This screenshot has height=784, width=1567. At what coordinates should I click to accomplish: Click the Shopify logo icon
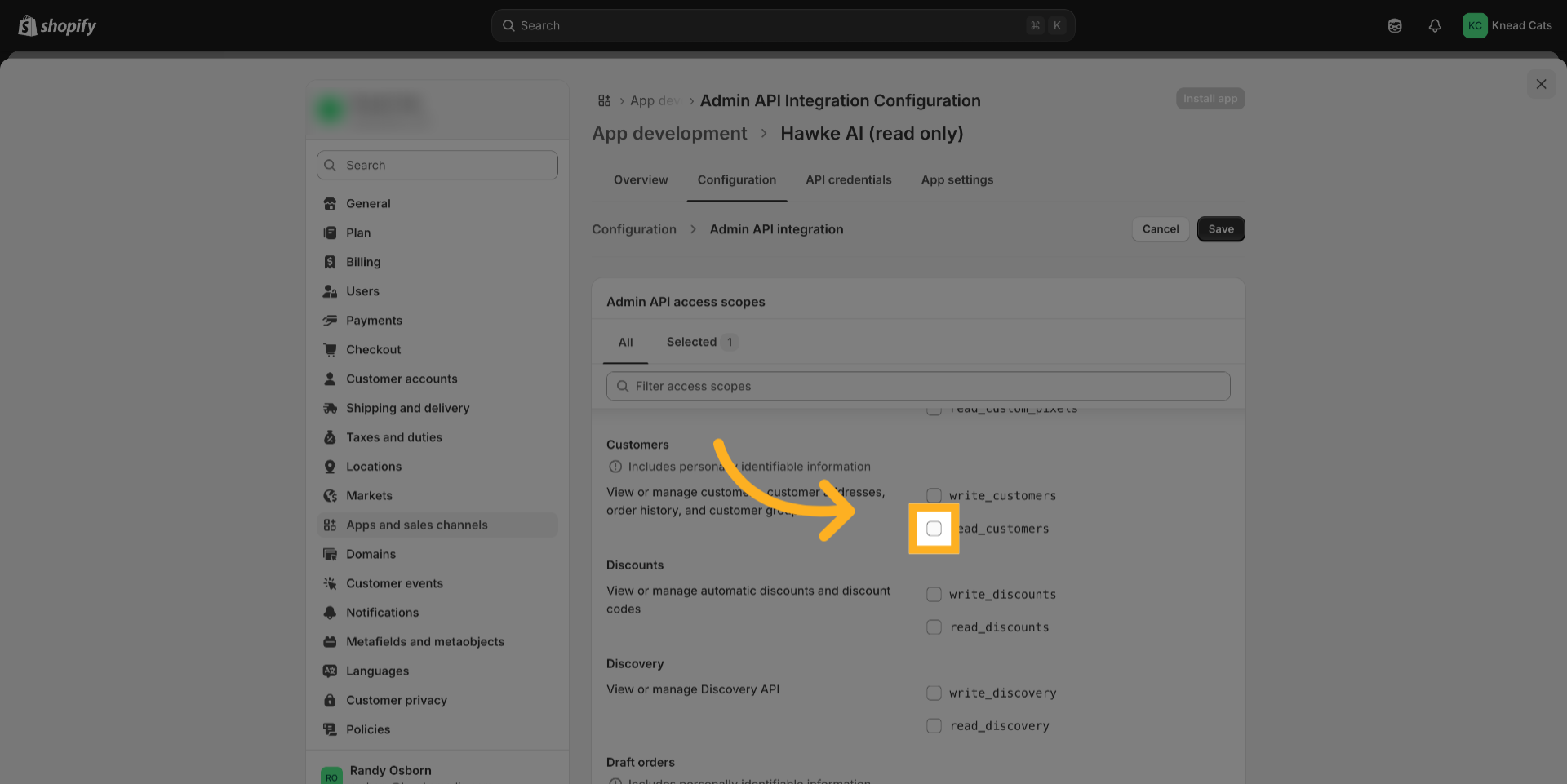click(x=28, y=26)
